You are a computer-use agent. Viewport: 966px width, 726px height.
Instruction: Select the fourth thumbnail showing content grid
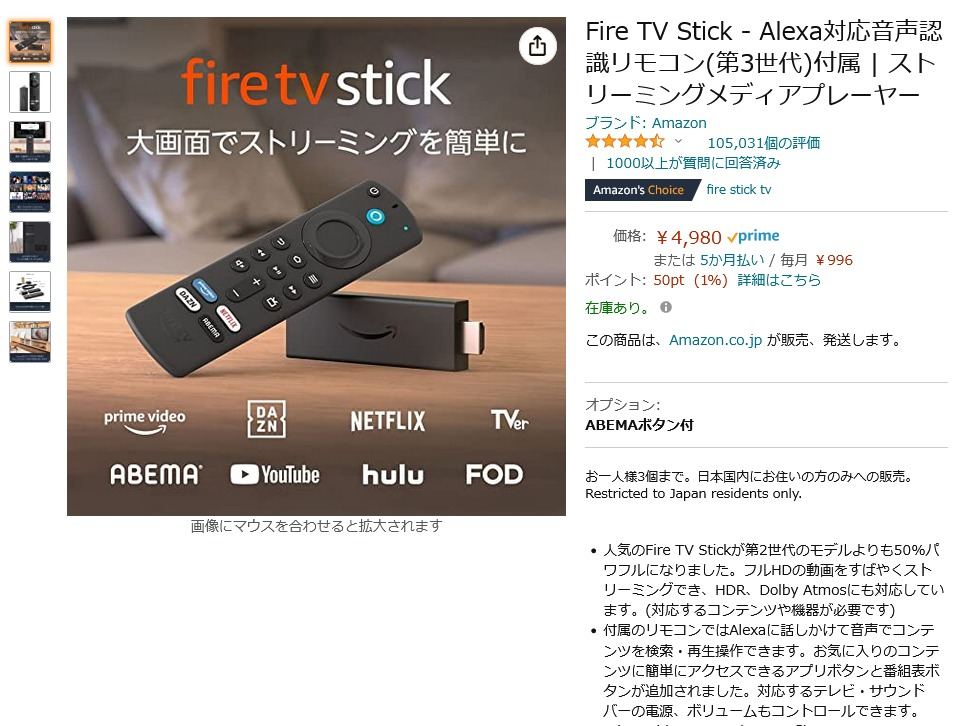(x=30, y=192)
